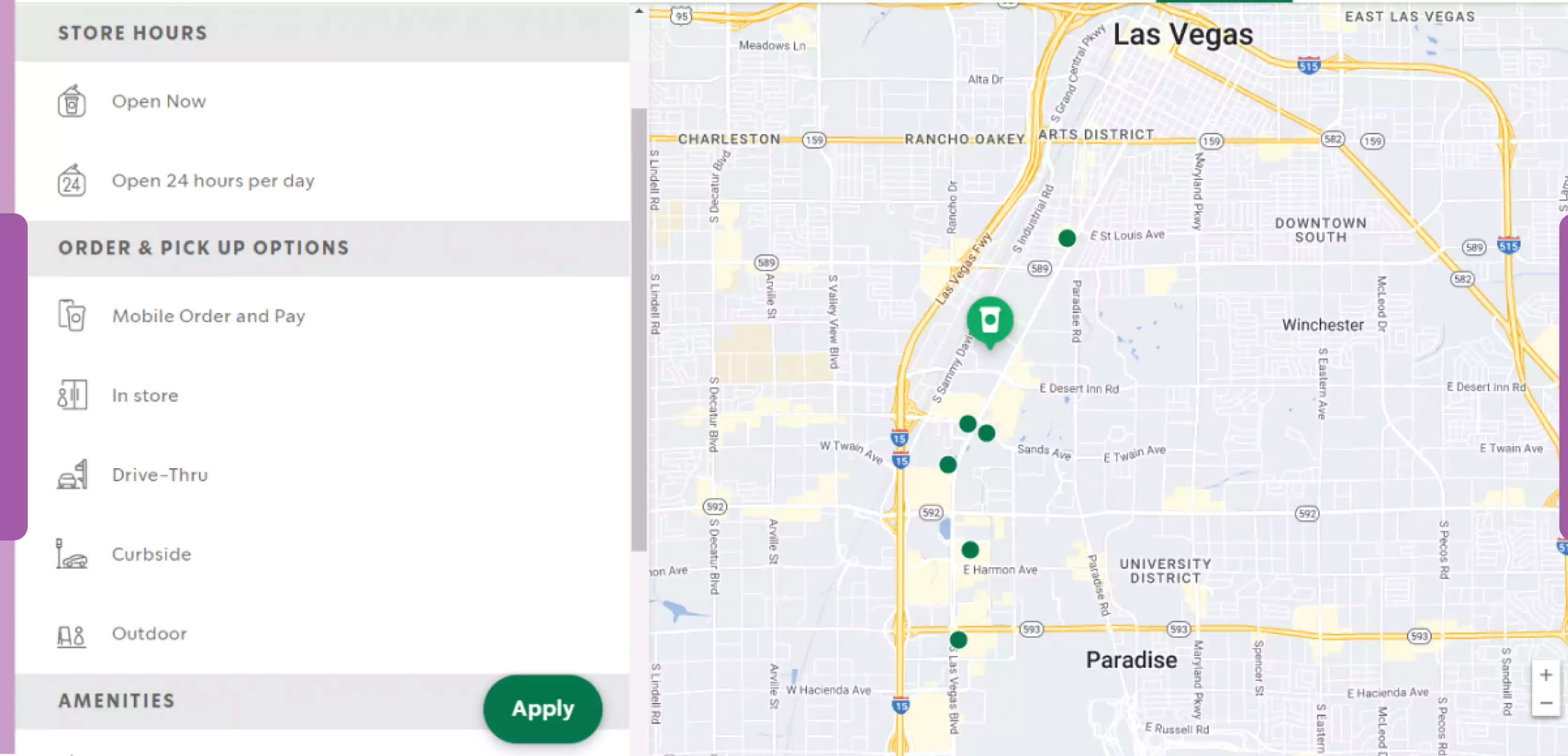Click the Open Now store hours icon
The height and width of the screenshot is (756, 1568).
pyautogui.click(x=71, y=100)
